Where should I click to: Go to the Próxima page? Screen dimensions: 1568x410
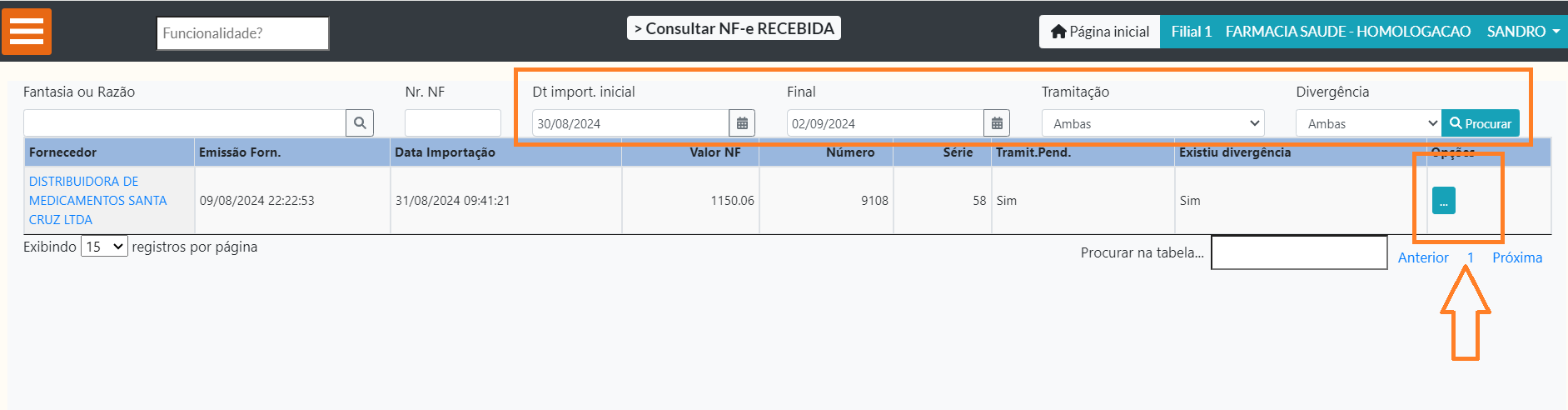click(x=1516, y=257)
